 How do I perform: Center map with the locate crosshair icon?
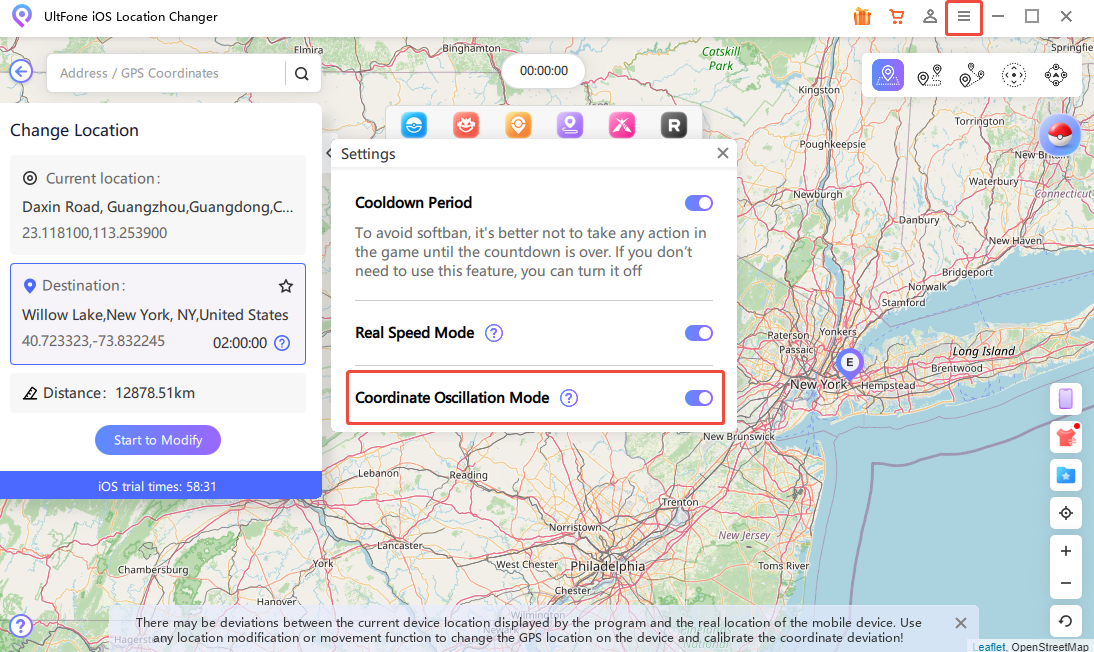pos(1065,513)
